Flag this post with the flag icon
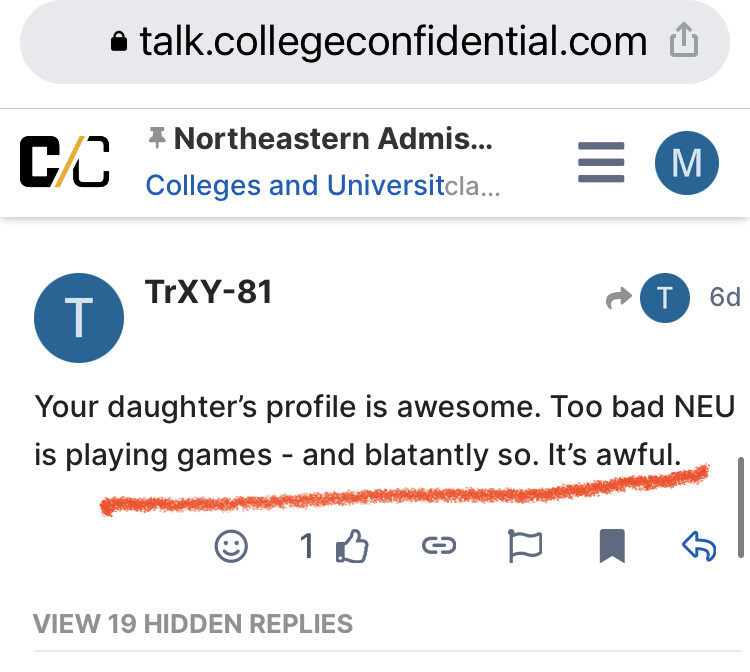Screen dimensions: 750x672 [x=525, y=546]
